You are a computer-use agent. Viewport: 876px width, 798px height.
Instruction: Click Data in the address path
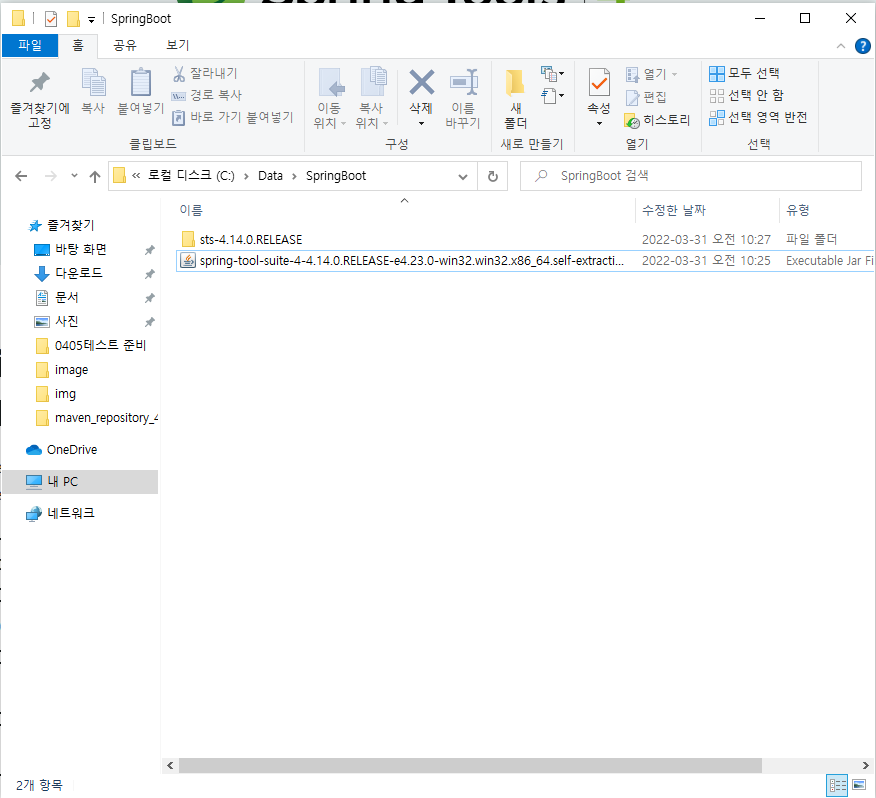270,176
